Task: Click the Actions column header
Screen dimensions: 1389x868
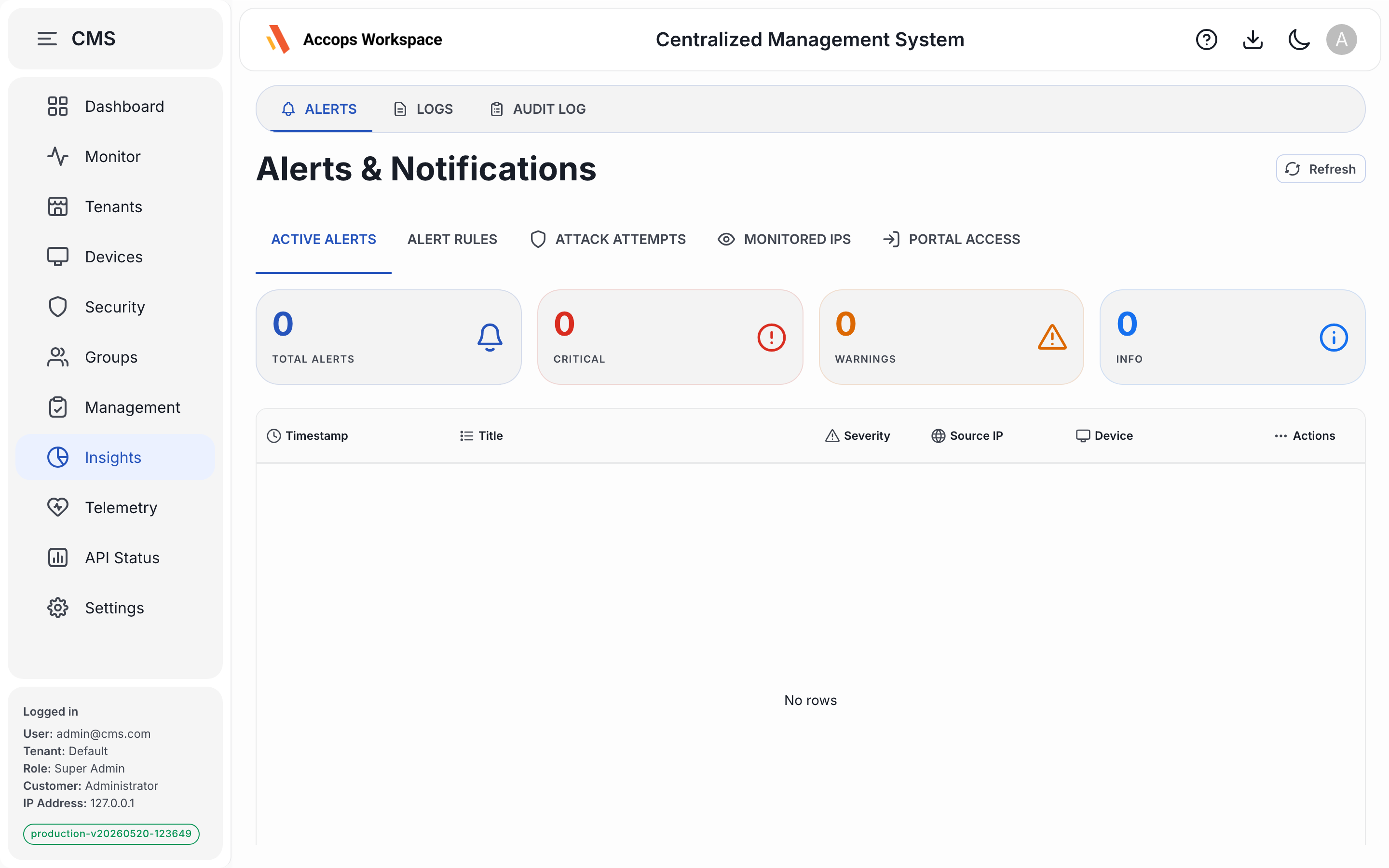Action: click(x=1305, y=436)
